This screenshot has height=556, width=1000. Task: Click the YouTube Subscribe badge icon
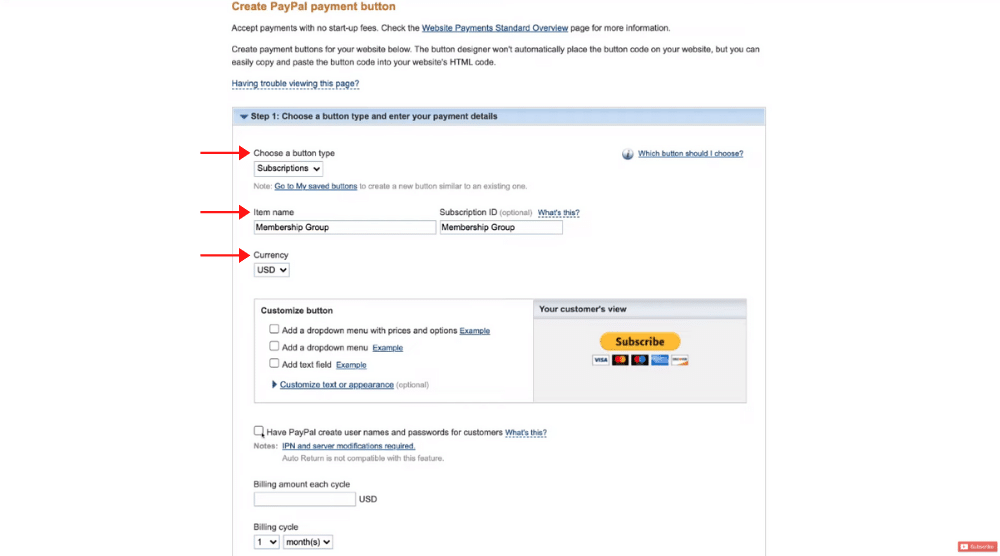coord(977,546)
